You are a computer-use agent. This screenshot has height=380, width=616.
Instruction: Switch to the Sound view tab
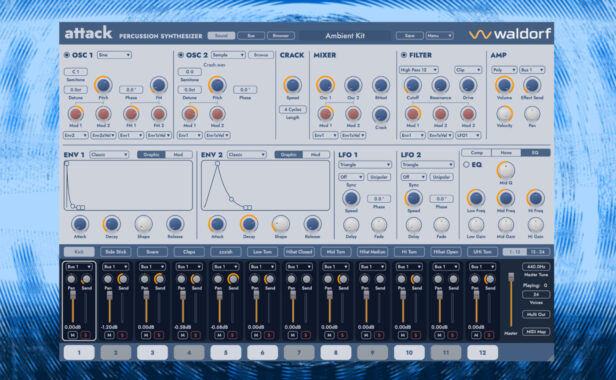point(221,36)
